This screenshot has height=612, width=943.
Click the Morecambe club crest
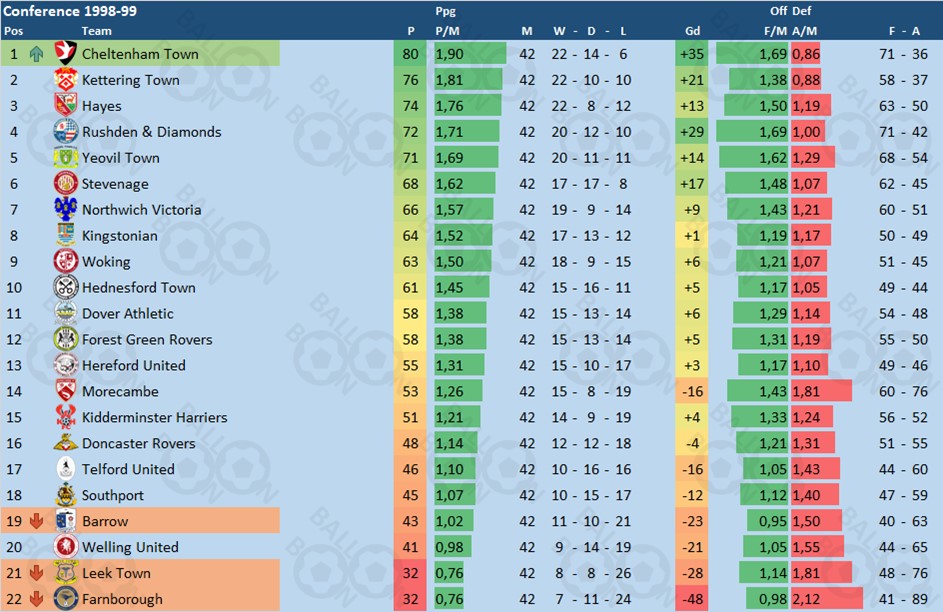point(66,392)
